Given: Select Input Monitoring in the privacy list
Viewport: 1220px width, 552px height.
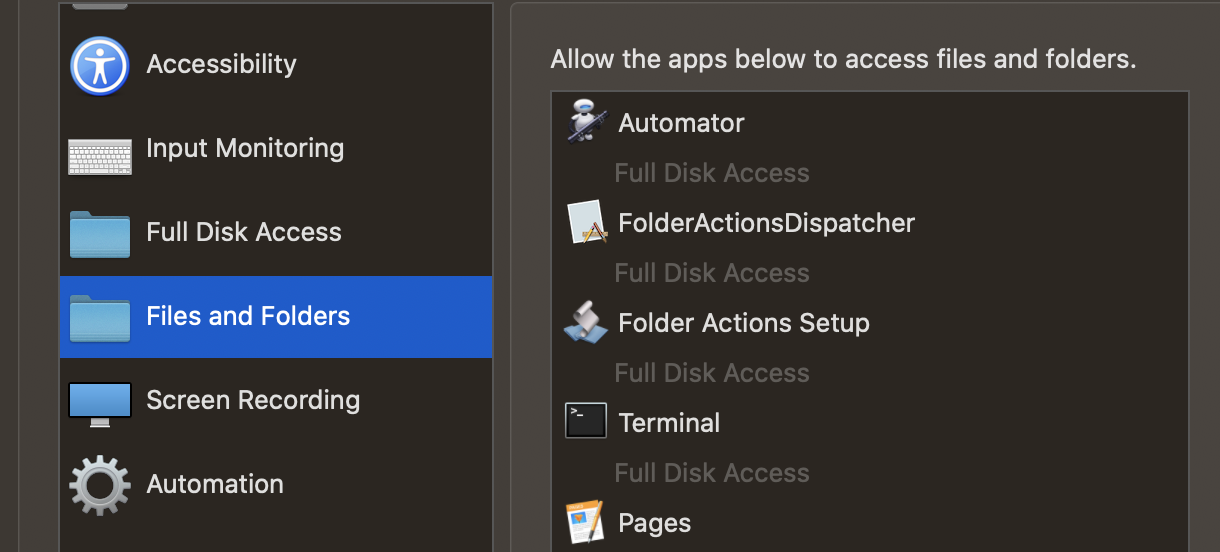Looking at the screenshot, I should (276, 149).
